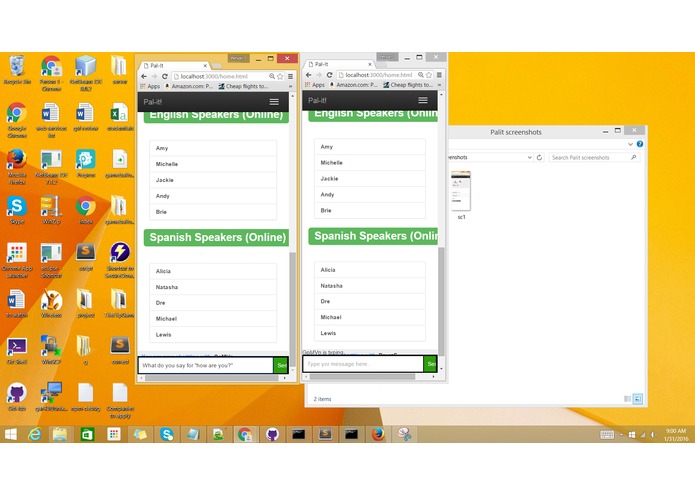Click the left window address bar
The height and width of the screenshot is (494, 695).
(x=220, y=76)
